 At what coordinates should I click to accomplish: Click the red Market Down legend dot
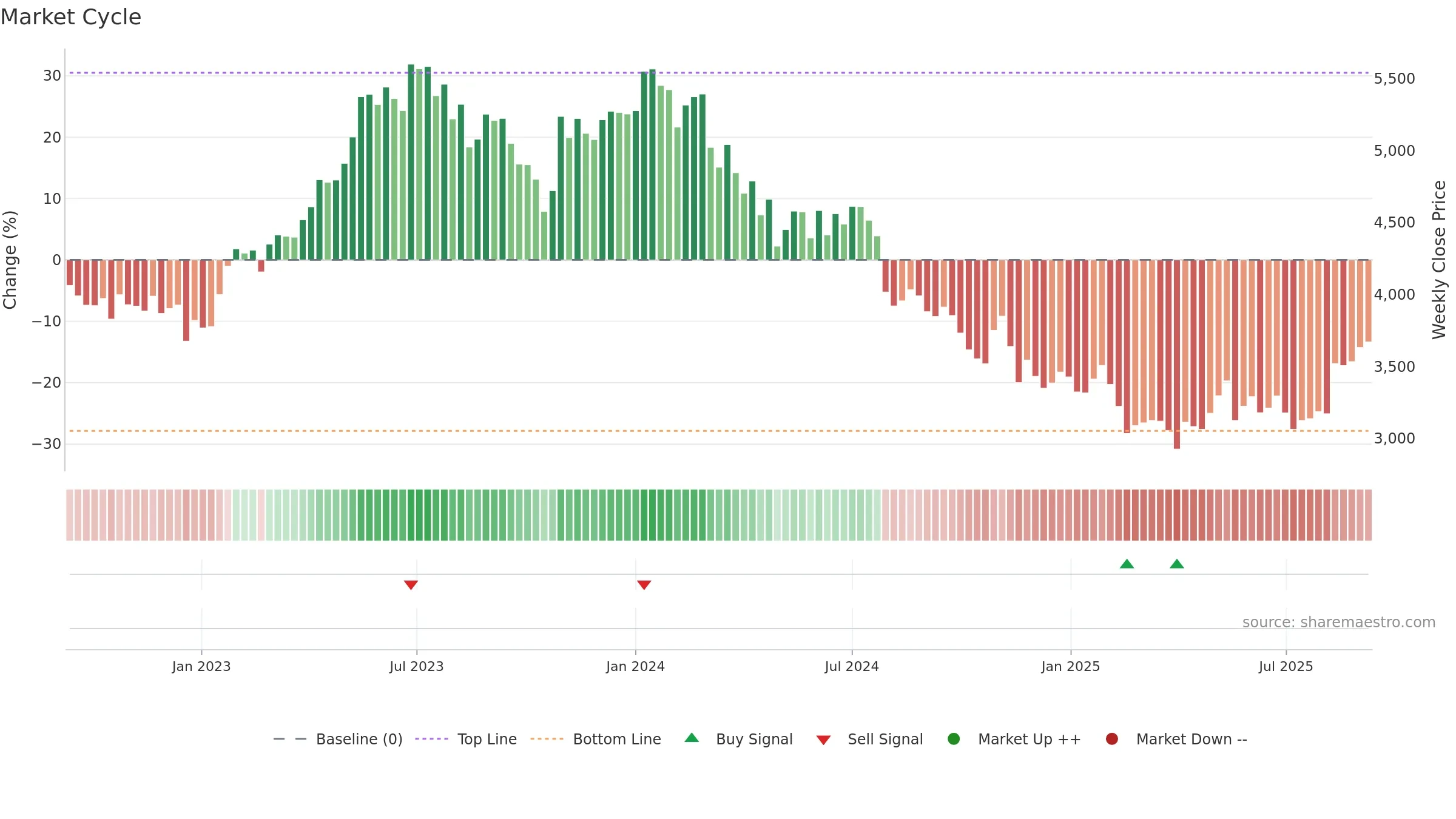(1112, 739)
